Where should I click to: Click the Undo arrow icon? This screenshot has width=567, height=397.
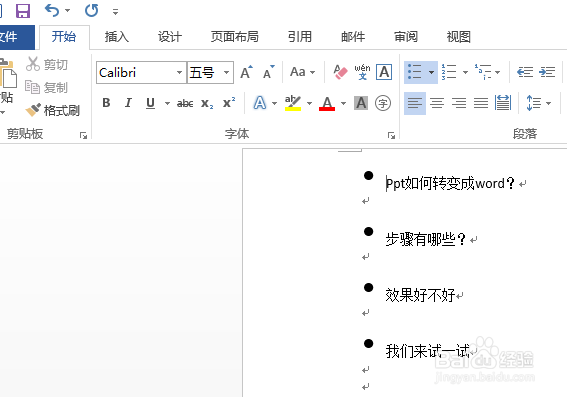click(52, 10)
